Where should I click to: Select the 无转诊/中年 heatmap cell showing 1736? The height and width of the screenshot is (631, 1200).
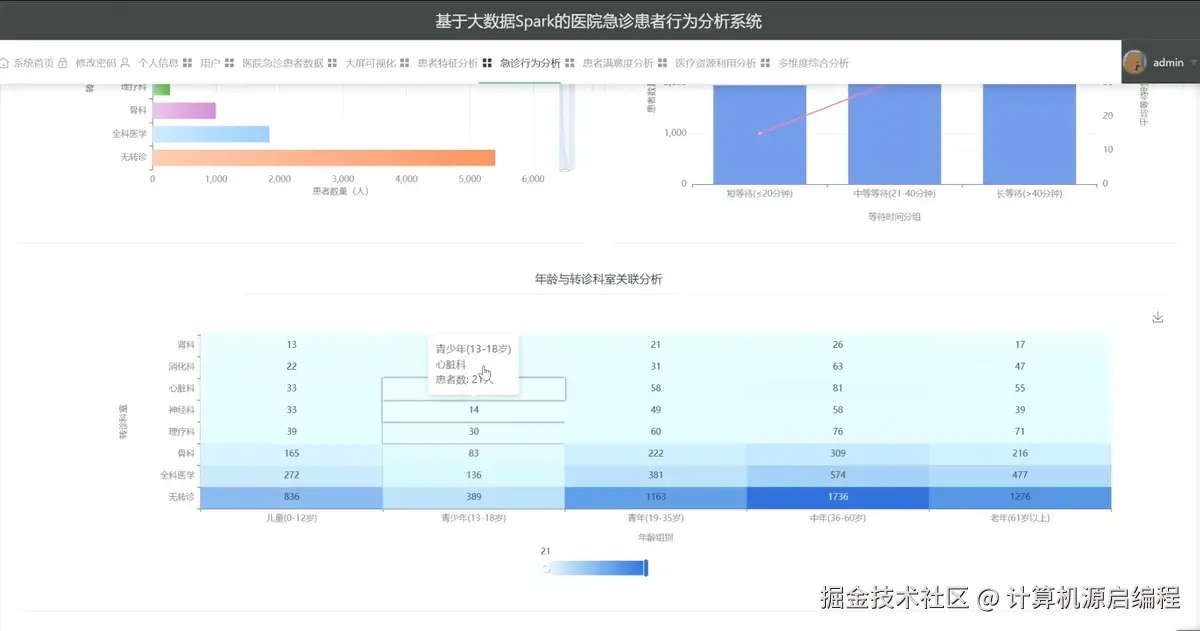(839, 496)
